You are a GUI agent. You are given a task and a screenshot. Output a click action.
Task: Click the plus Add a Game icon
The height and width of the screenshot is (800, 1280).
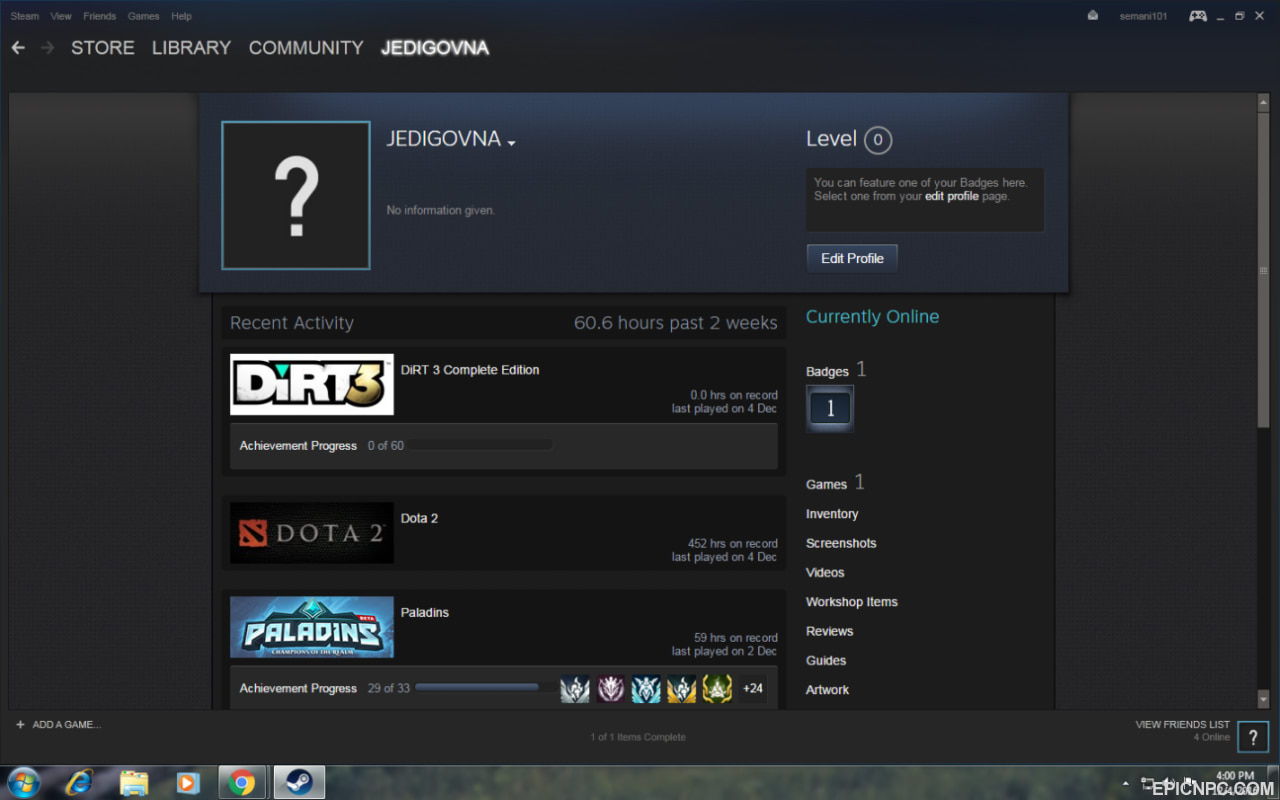(x=20, y=724)
